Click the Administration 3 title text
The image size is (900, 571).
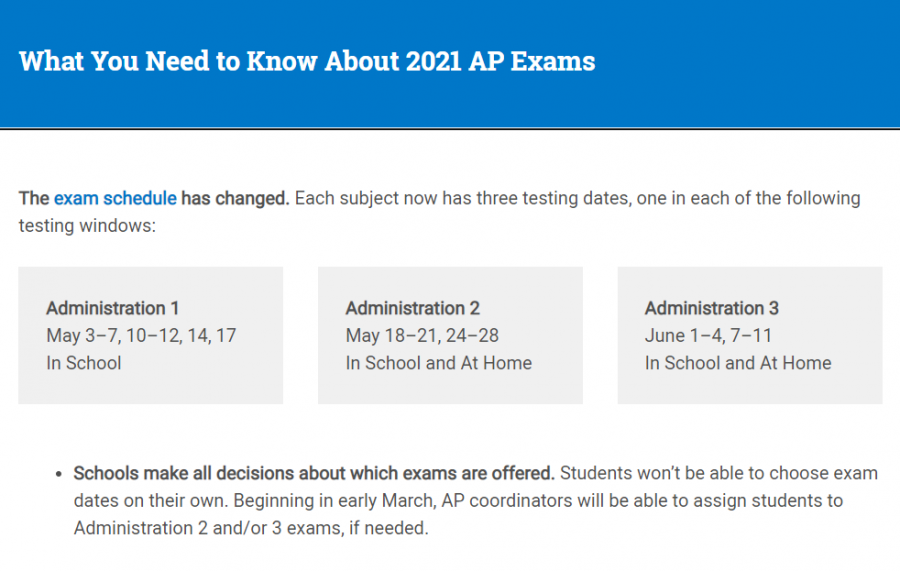click(x=712, y=308)
